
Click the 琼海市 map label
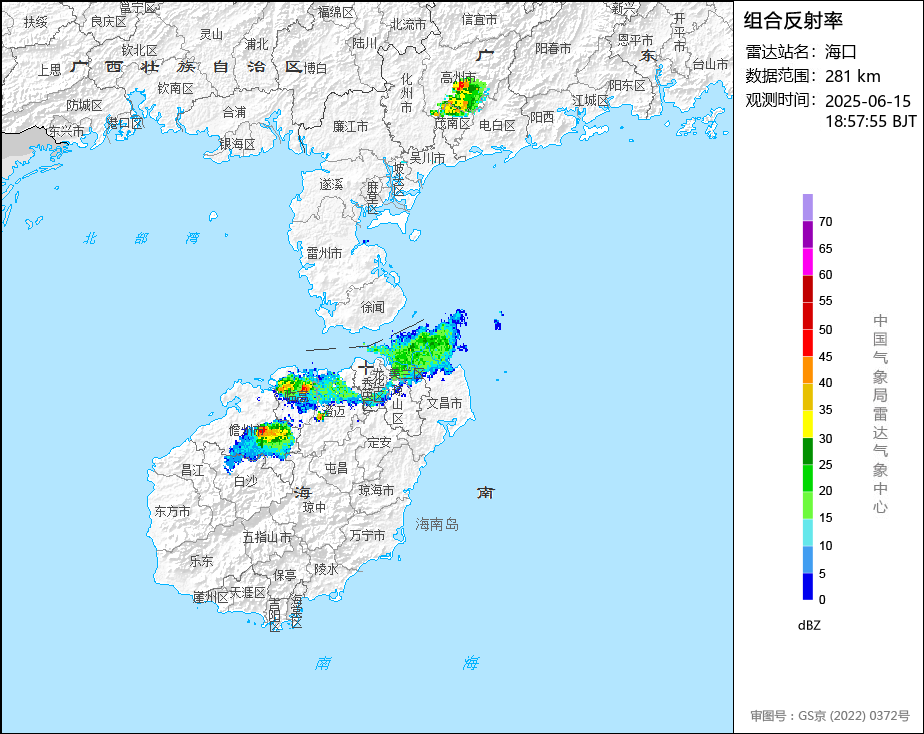pos(377,490)
